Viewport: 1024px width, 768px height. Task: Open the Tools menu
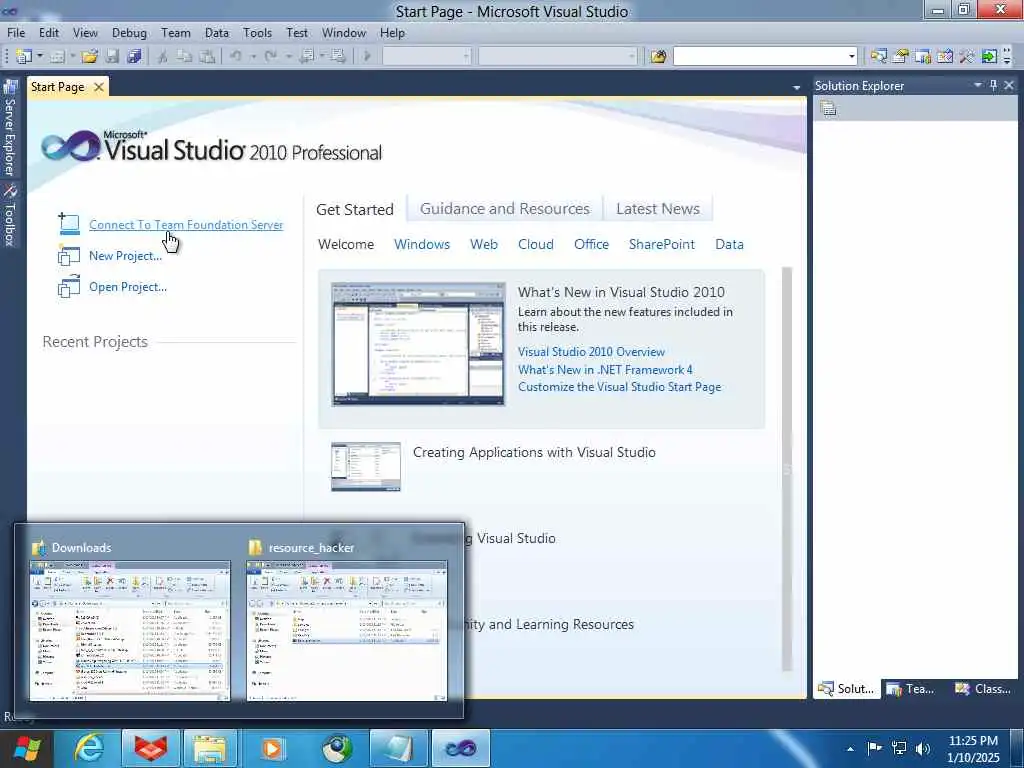point(257,33)
